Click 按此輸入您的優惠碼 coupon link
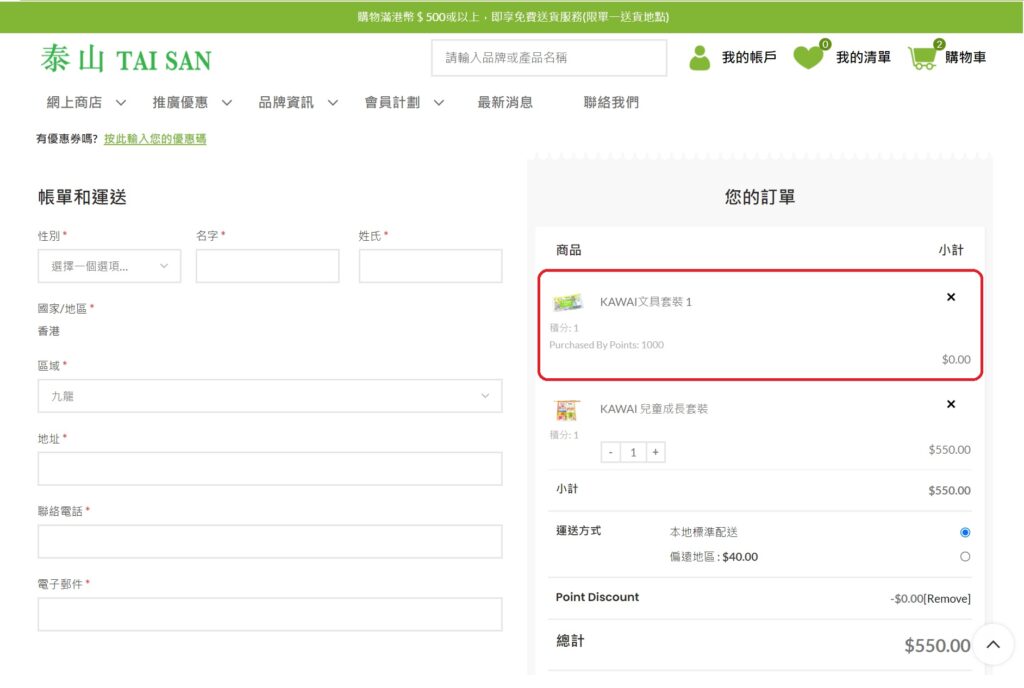Image resolution: width=1024 pixels, height=688 pixels. [155, 138]
